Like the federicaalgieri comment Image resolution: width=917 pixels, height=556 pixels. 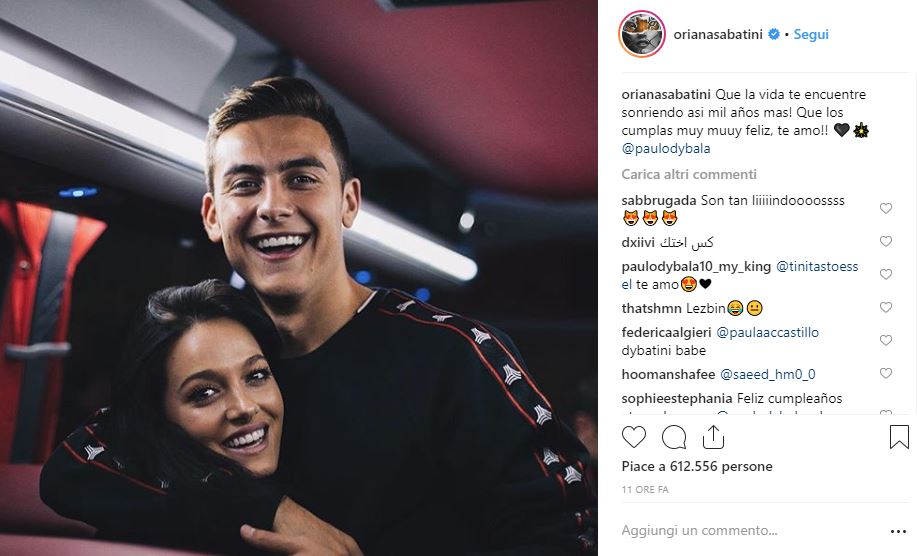coord(885,341)
